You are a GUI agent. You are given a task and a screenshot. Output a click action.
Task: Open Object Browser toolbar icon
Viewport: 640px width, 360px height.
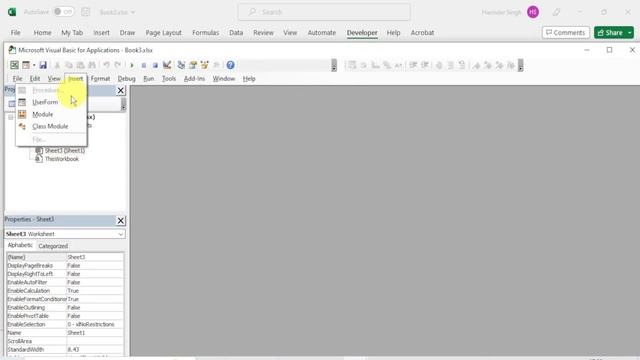pyautogui.click(x=204, y=65)
